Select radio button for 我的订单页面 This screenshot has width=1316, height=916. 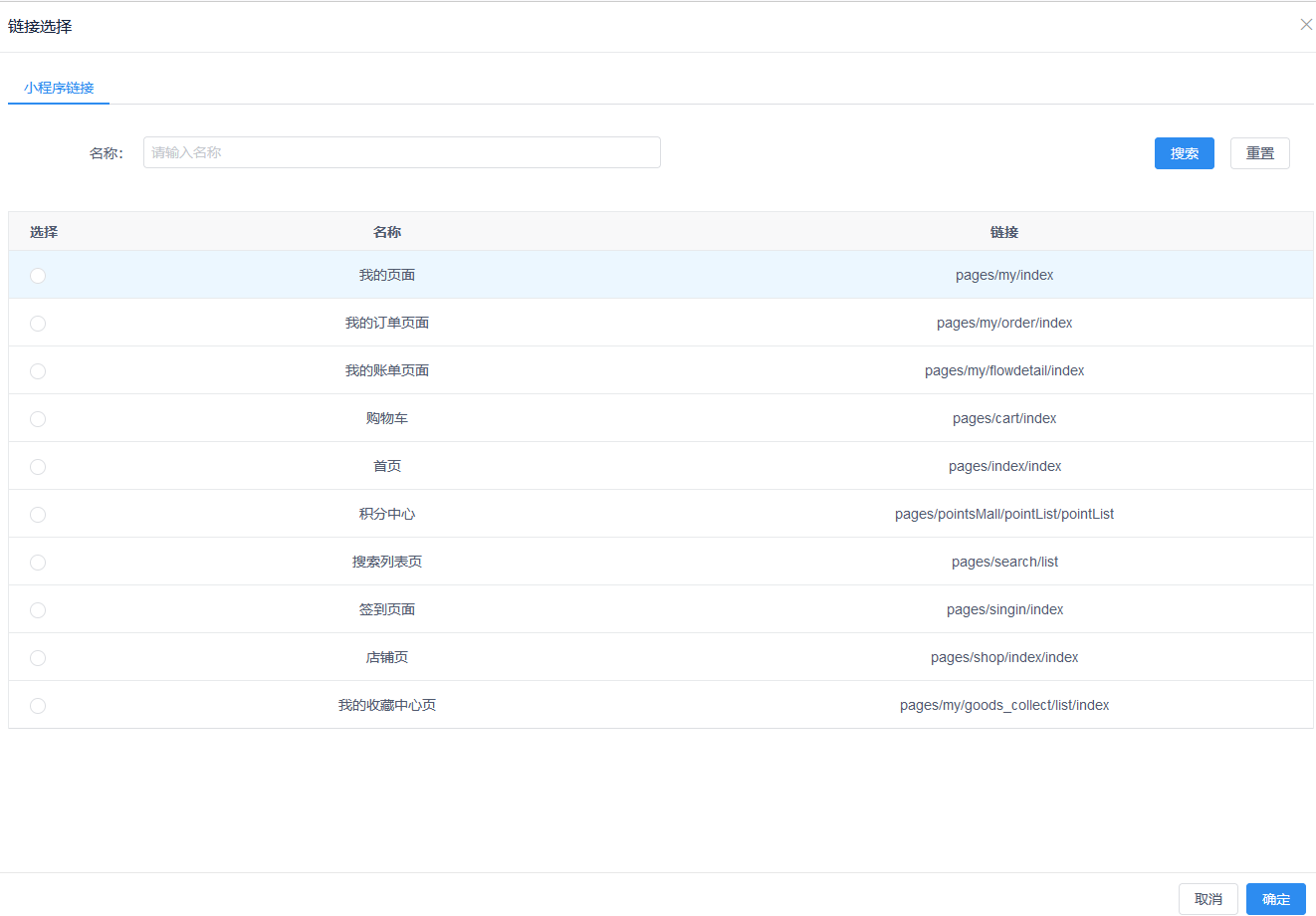coord(38,324)
